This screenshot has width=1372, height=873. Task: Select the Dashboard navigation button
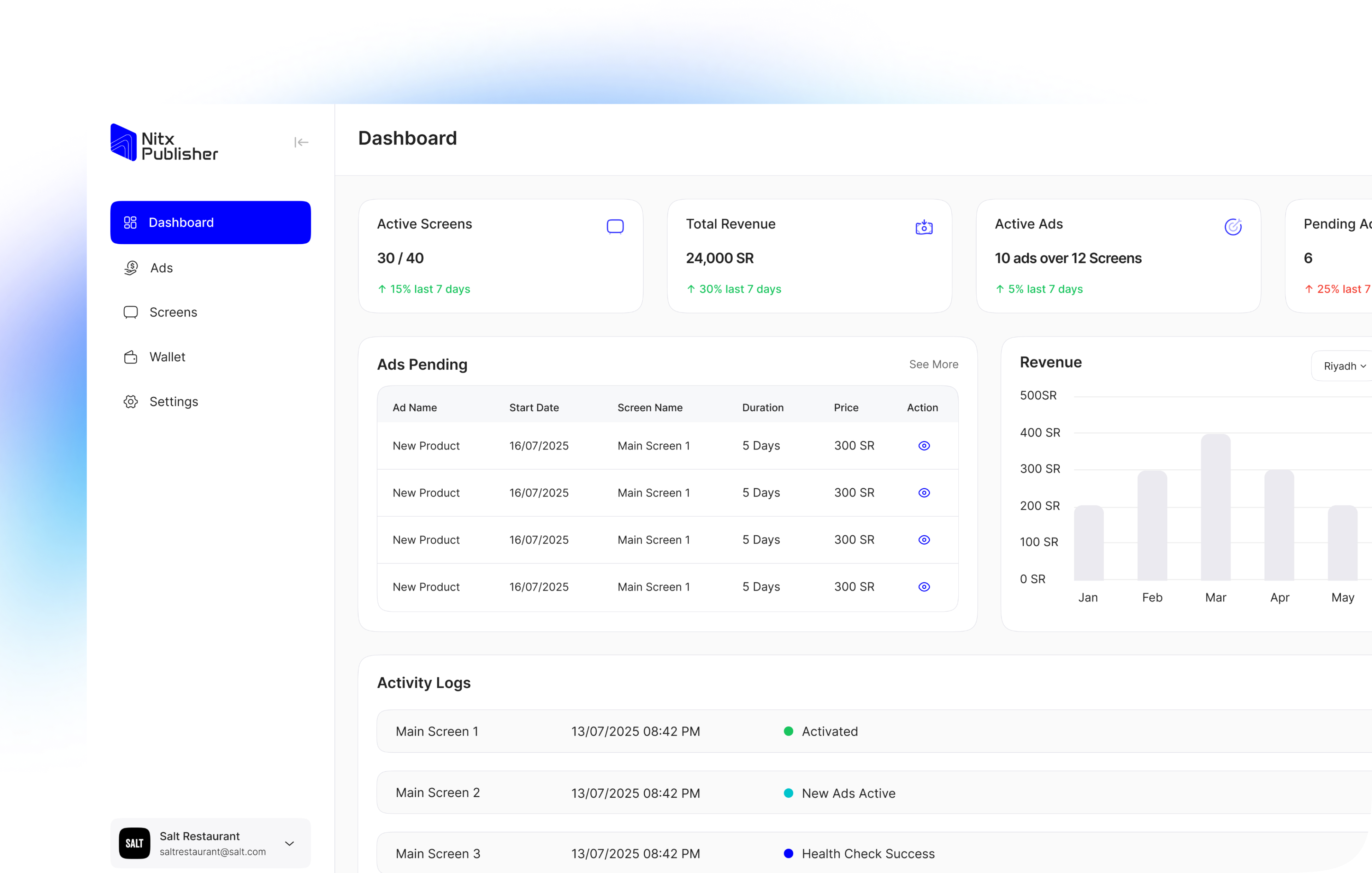point(210,222)
